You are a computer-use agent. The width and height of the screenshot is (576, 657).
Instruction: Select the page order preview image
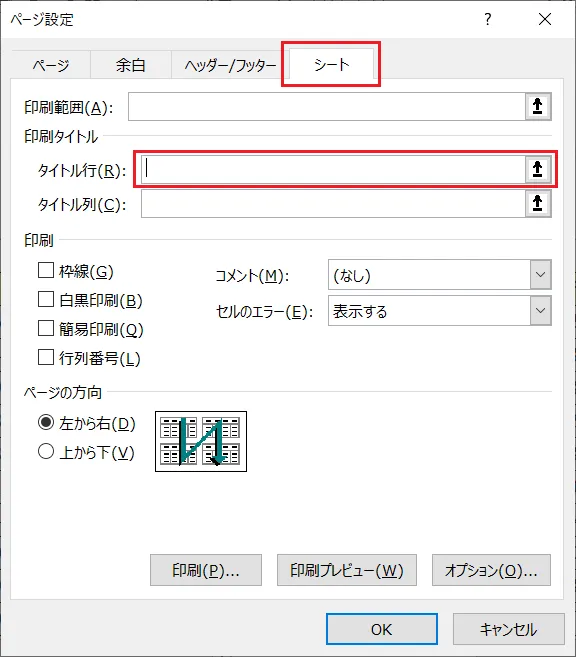pos(201,441)
